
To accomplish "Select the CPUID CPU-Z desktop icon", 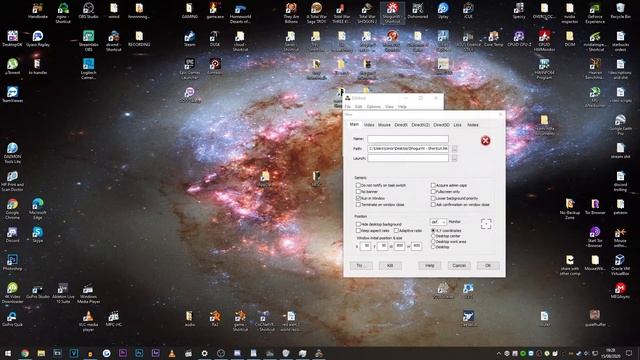I will (x=519, y=39).
